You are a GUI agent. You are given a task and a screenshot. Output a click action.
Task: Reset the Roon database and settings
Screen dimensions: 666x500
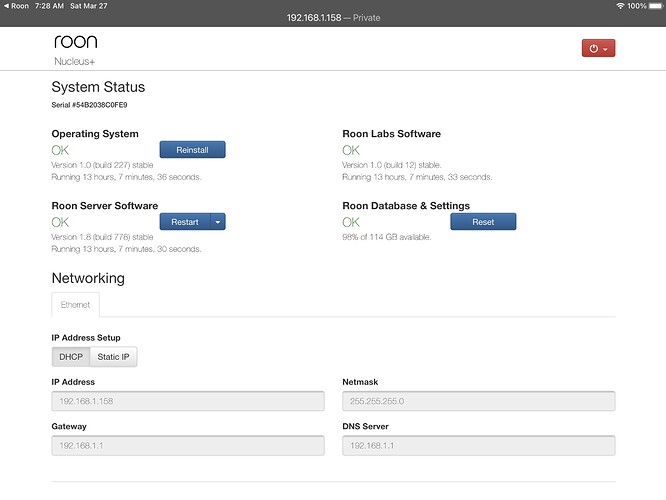pyautogui.click(x=483, y=222)
